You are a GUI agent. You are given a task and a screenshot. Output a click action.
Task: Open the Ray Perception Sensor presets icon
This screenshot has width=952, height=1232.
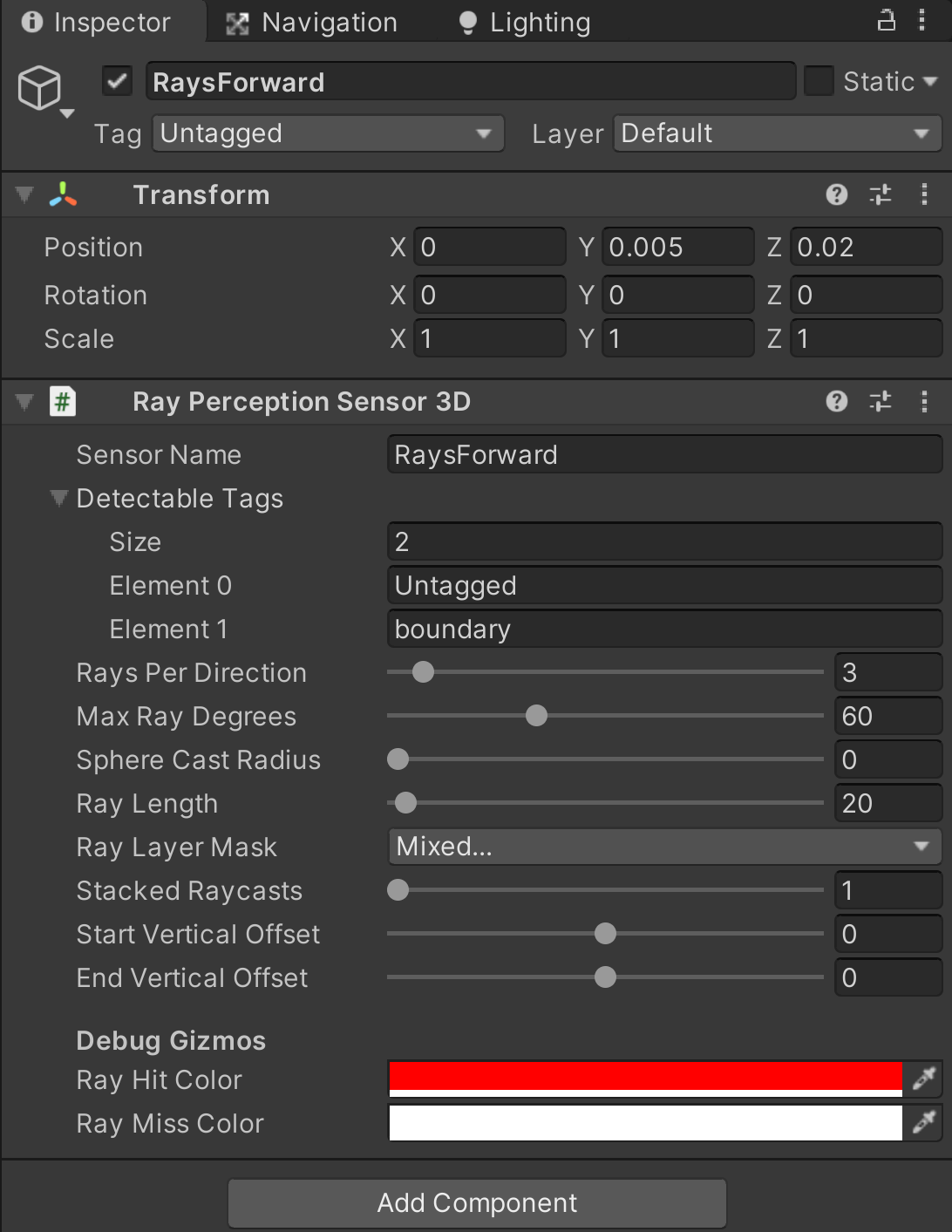click(x=881, y=401)
